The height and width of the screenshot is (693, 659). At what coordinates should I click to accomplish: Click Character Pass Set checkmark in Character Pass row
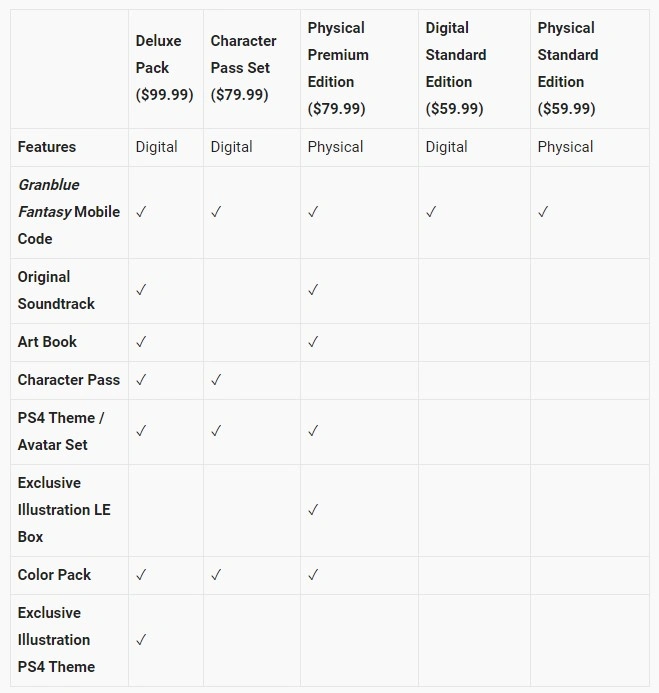pyautogui.click(x=216, y=380)
